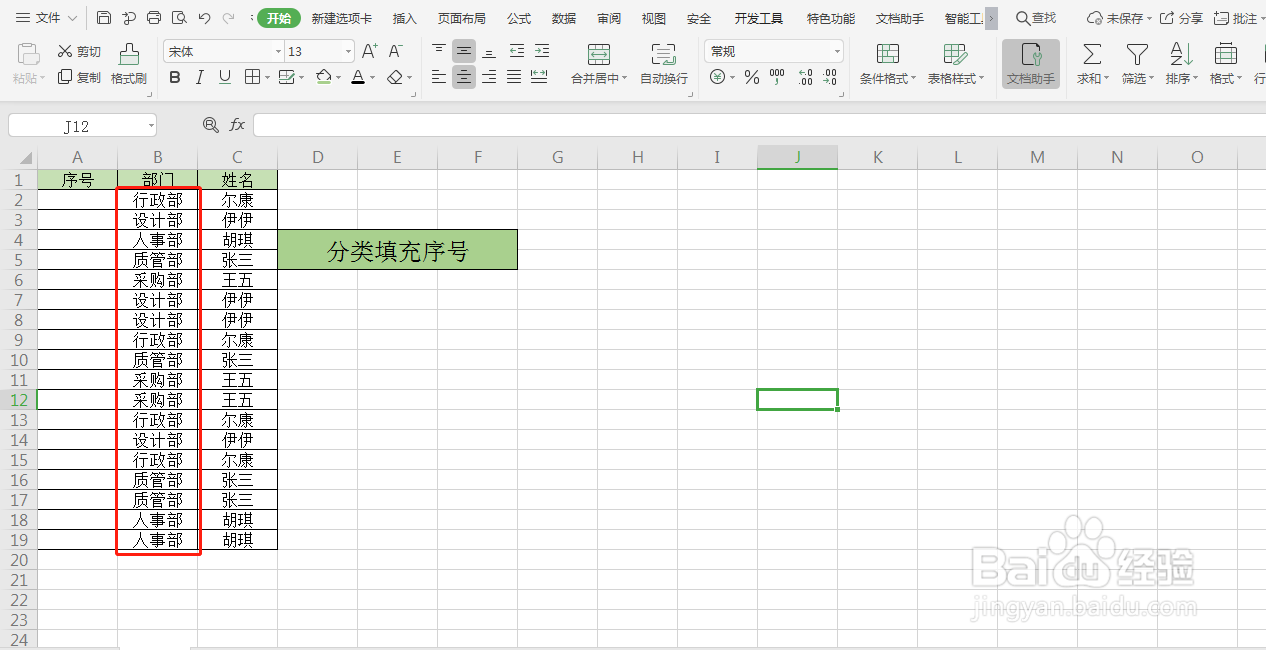Apply justified alignment icon
1266x650 pixels.
click(514, 77)
